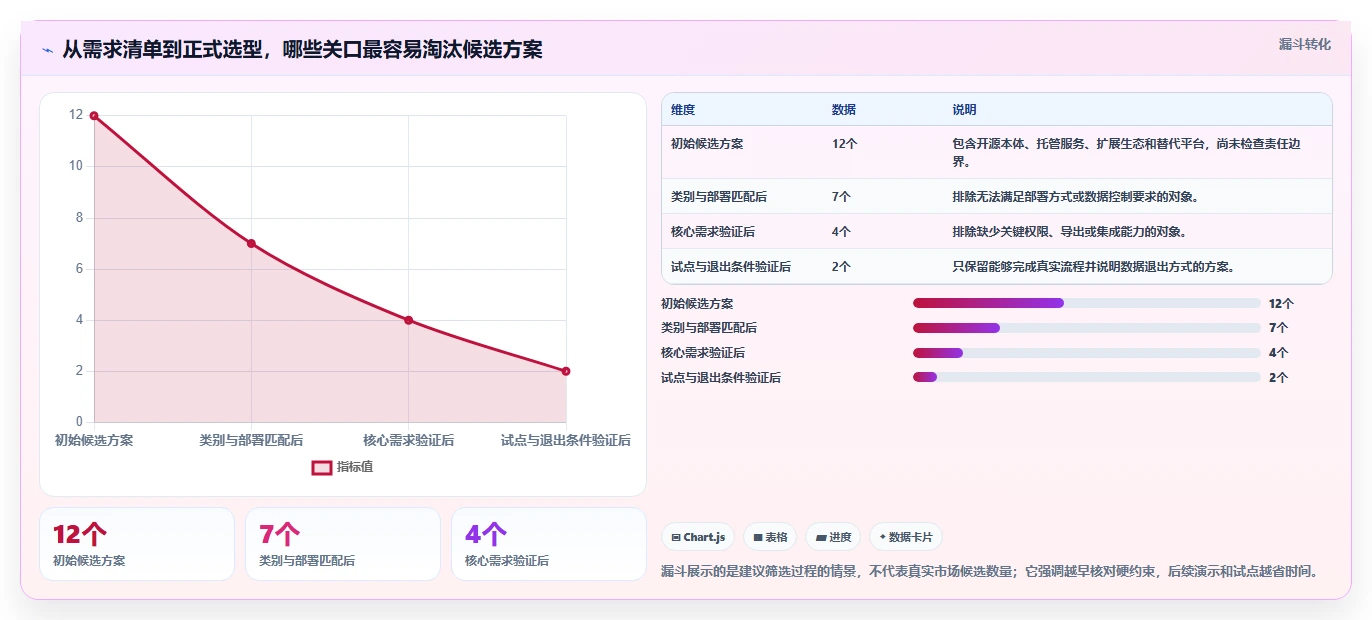The height and width of the screenshot is (620, 1372).
Task: Toggle the 指标值 legend swatch
Action: click(322, 467)
